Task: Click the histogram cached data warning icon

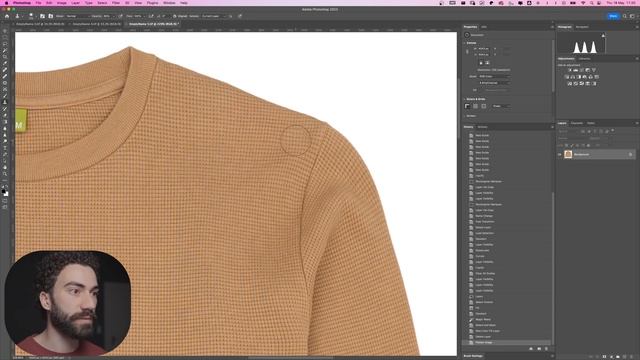Action: point(603,35)
